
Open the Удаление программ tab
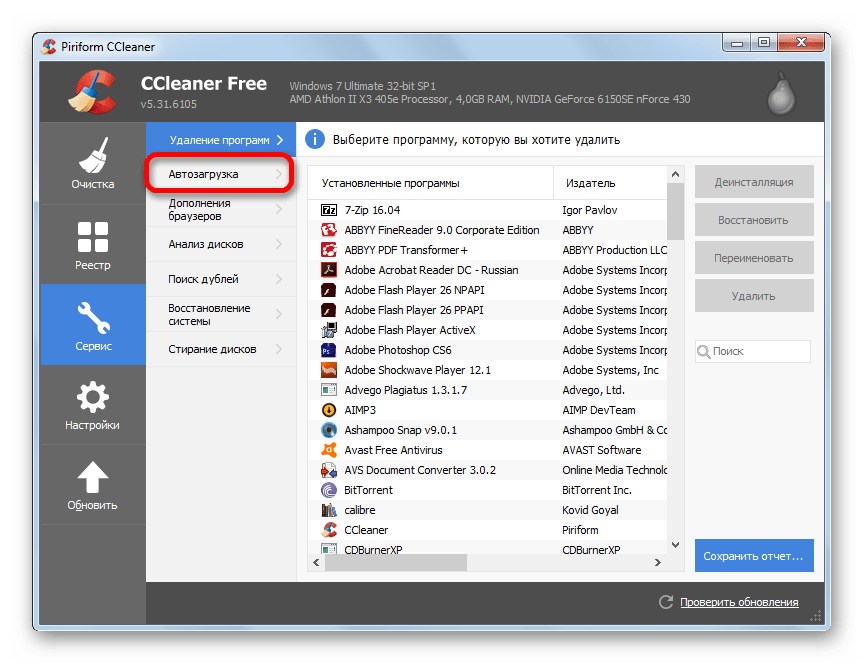[x=221, y=139]
